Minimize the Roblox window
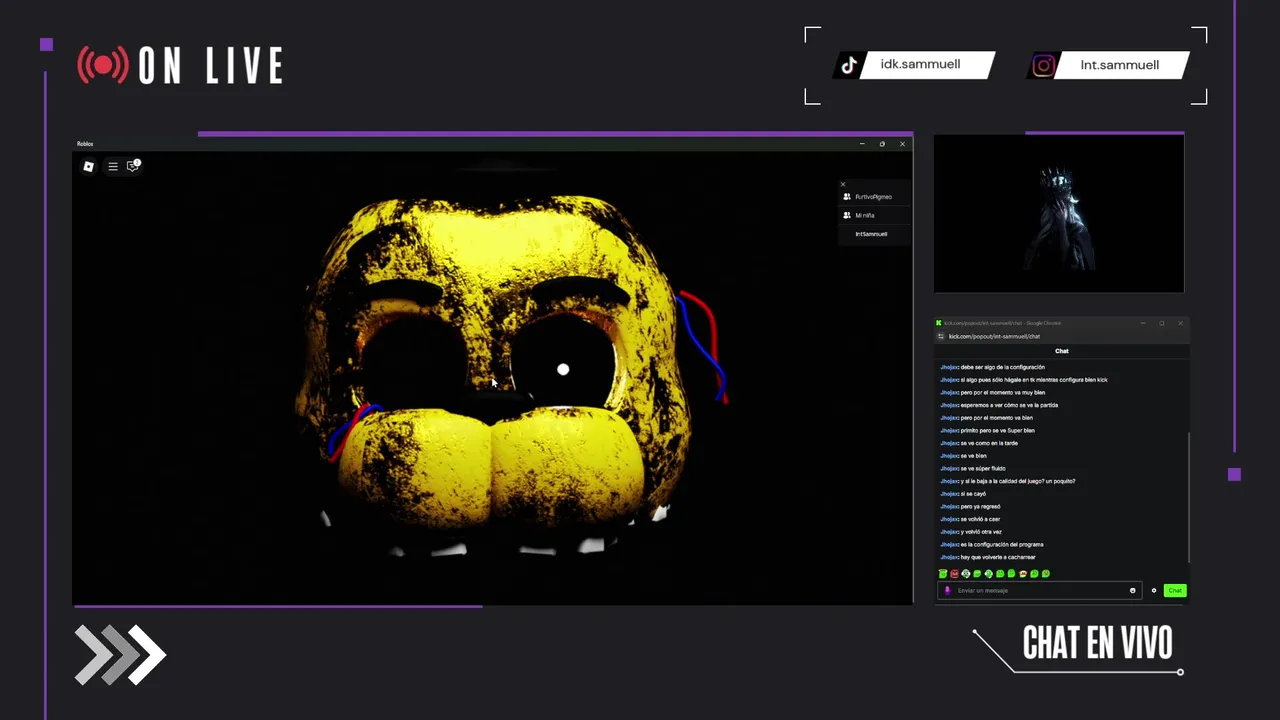Viewport: 1280px width, 720px height. pos(862,144)
